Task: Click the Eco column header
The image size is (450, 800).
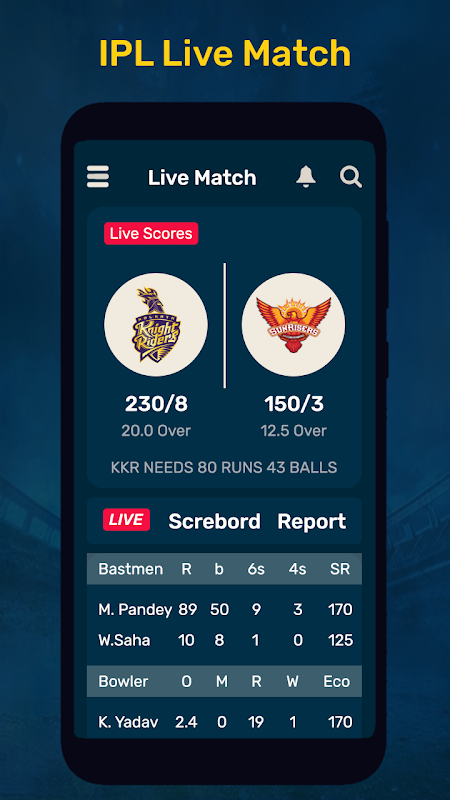Action: coord(337,681)
